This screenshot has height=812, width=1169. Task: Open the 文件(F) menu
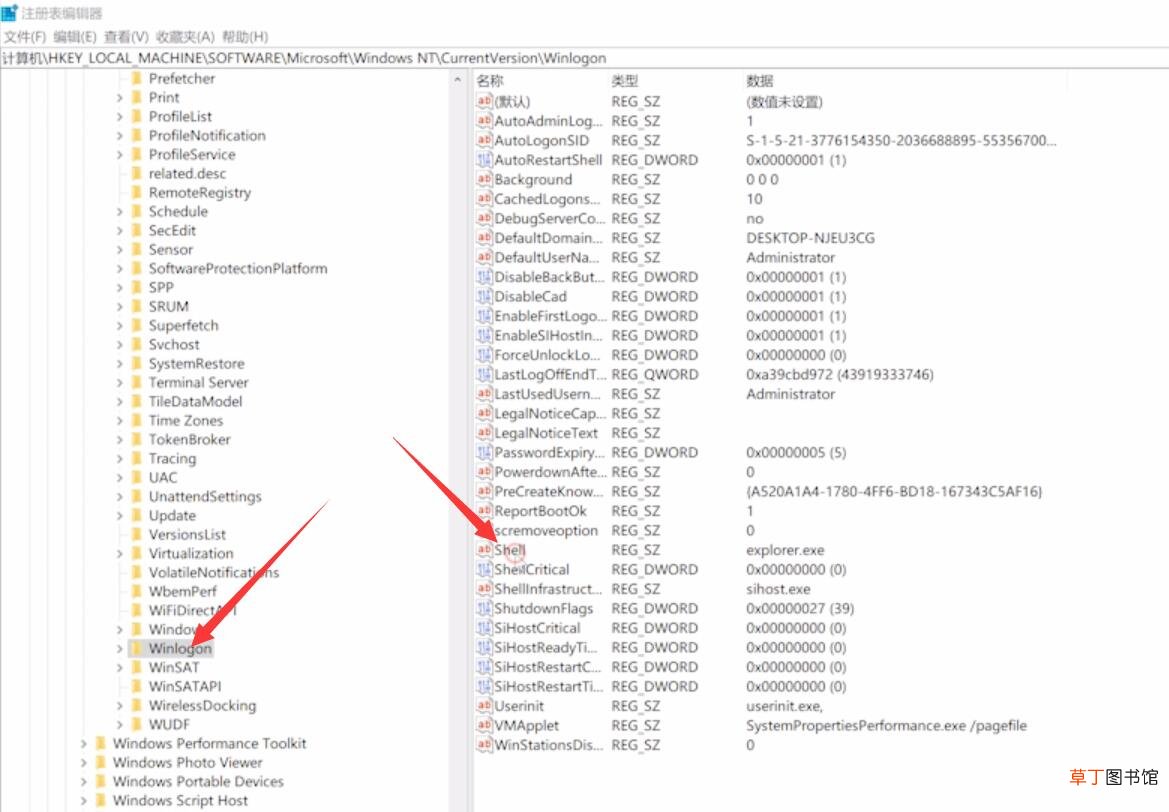coord(25,37)
